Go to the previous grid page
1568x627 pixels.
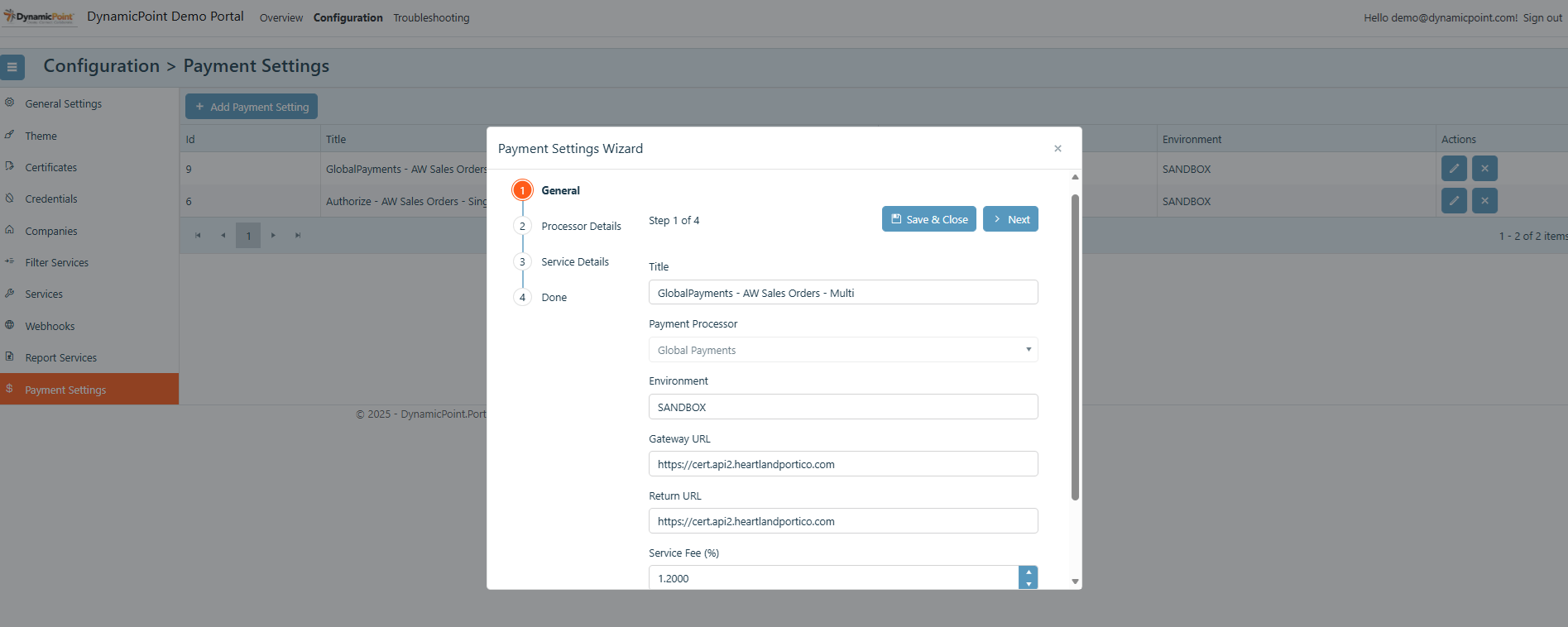(x=223, y=236)
